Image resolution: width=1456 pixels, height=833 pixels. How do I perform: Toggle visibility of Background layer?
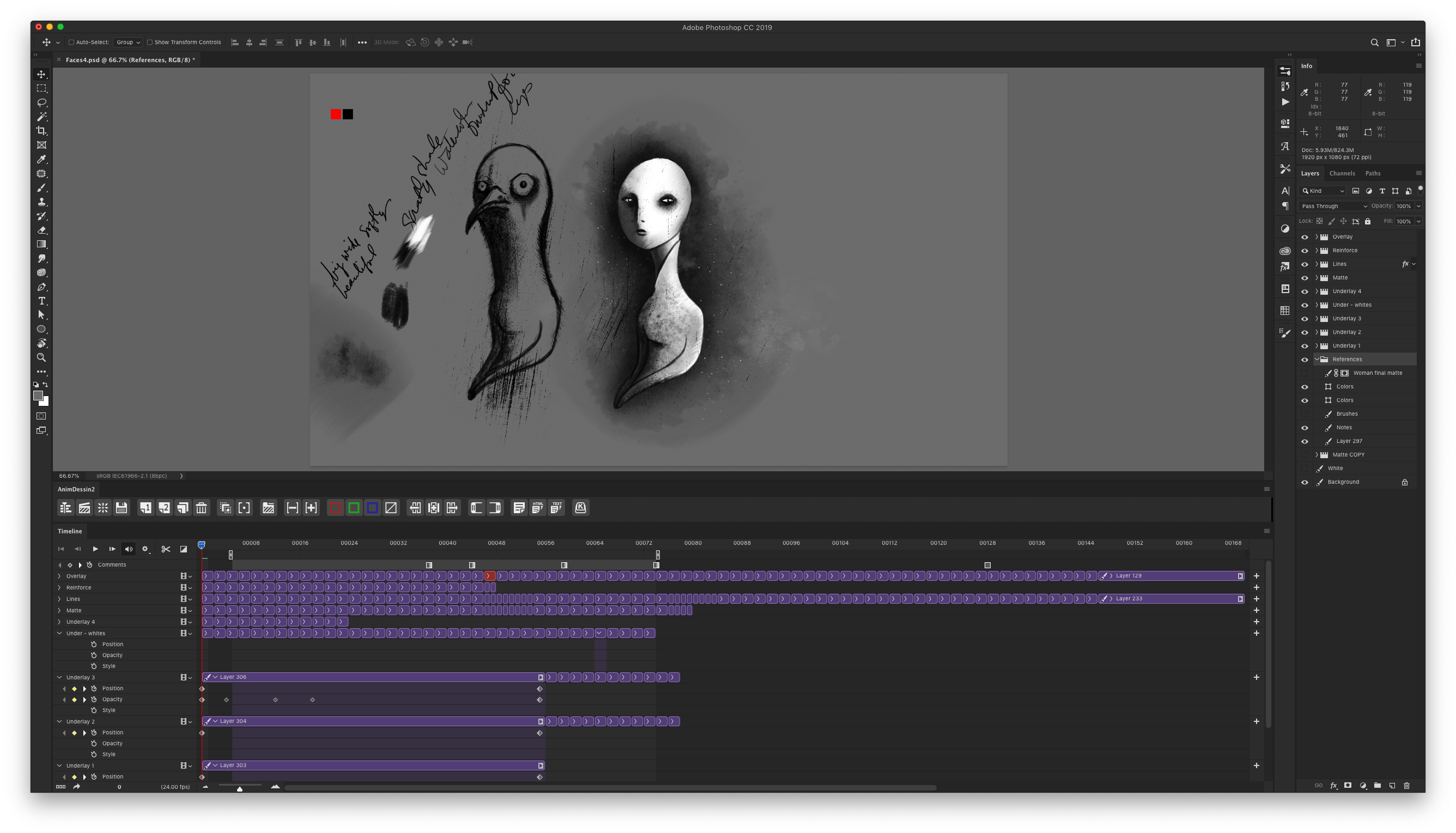click(1305, 482)
